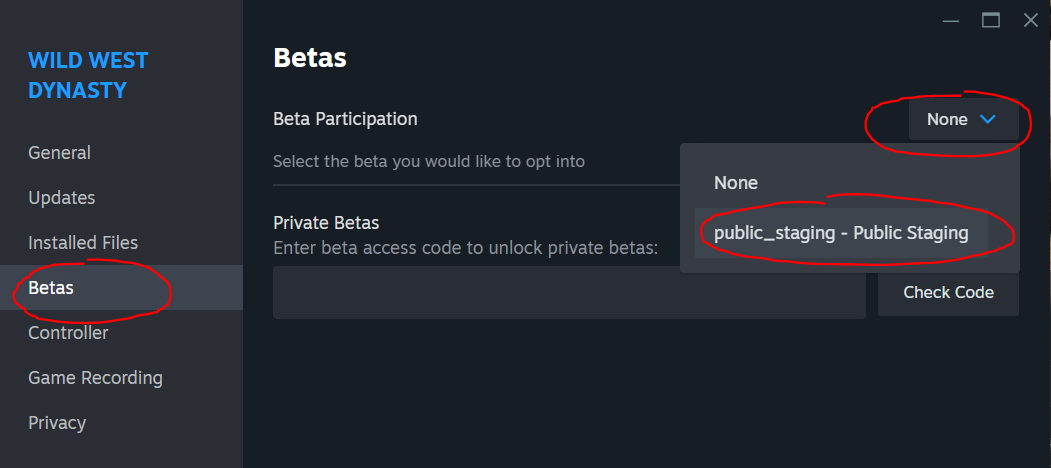Click the Private Betas label
1051x468 pixels.
[326, 223]
